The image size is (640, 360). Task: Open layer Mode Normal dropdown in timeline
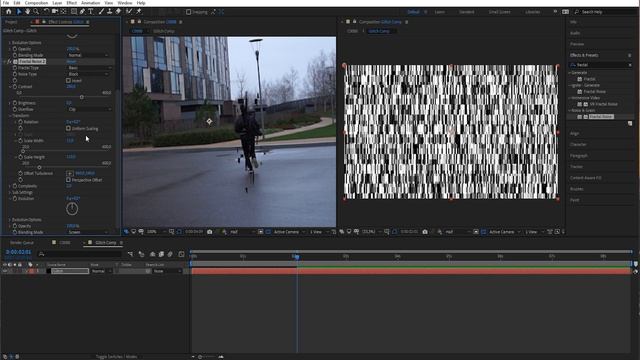click(x=101, y=271)
